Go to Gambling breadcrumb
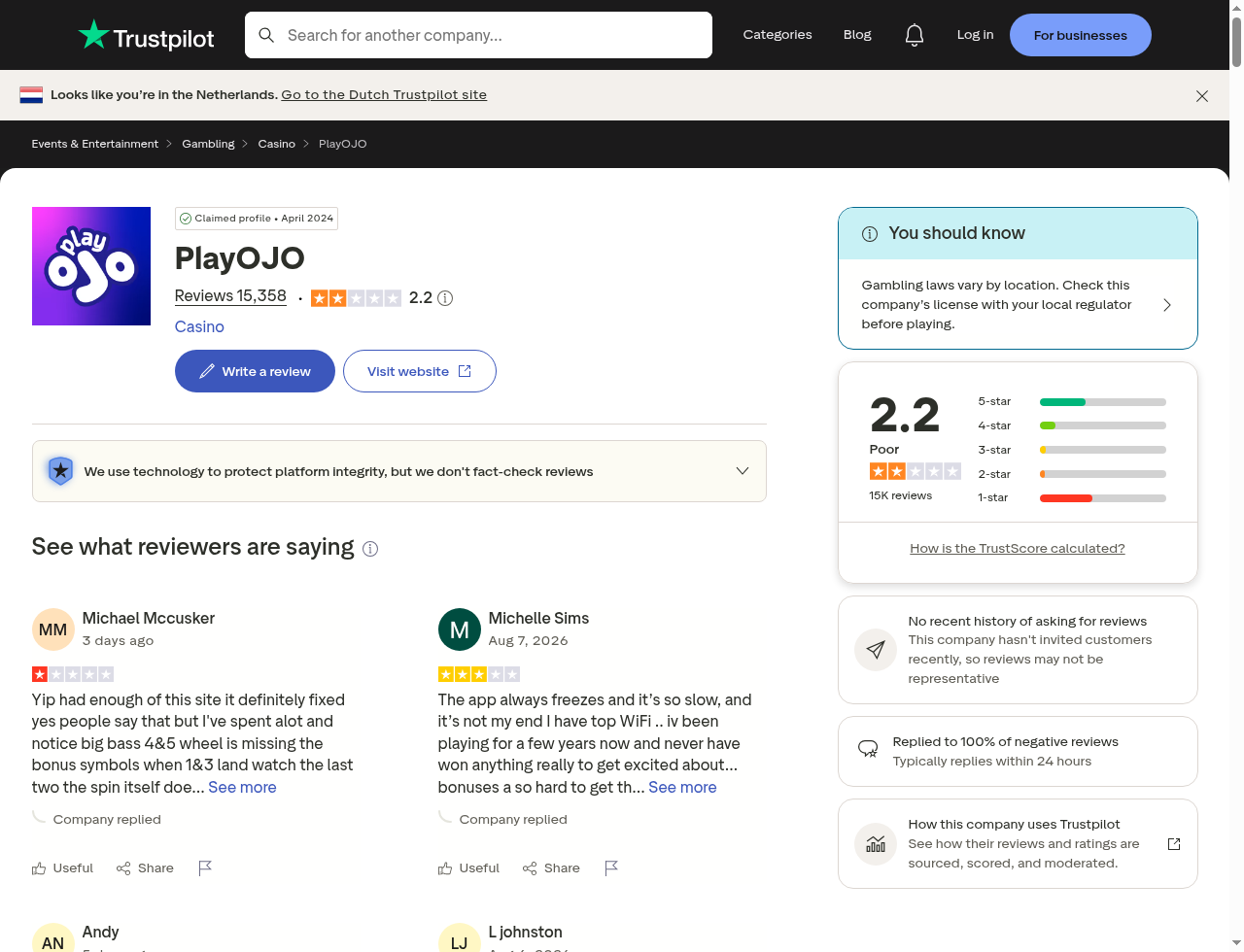This screenshot has height=952, width=1244. [208, 144]
